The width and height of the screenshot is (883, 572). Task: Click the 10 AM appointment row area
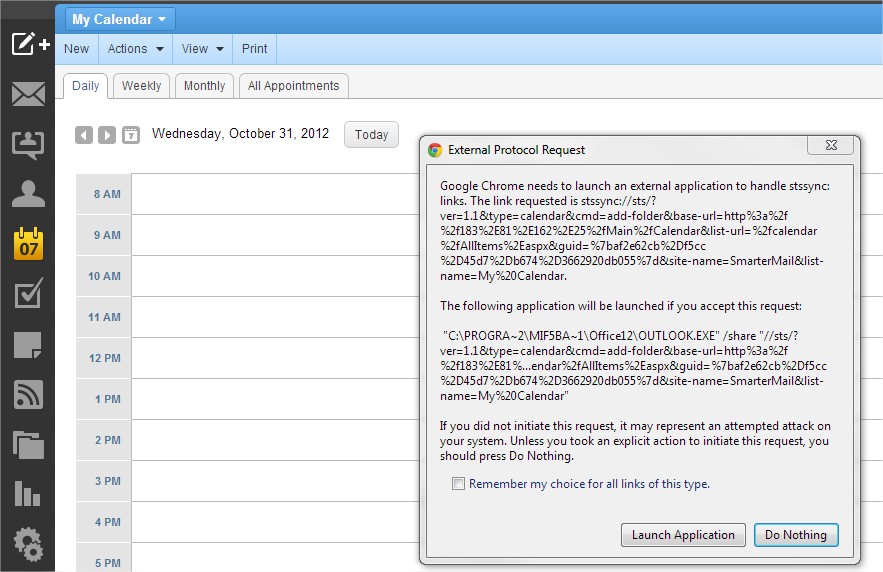(x=275, y=276)
